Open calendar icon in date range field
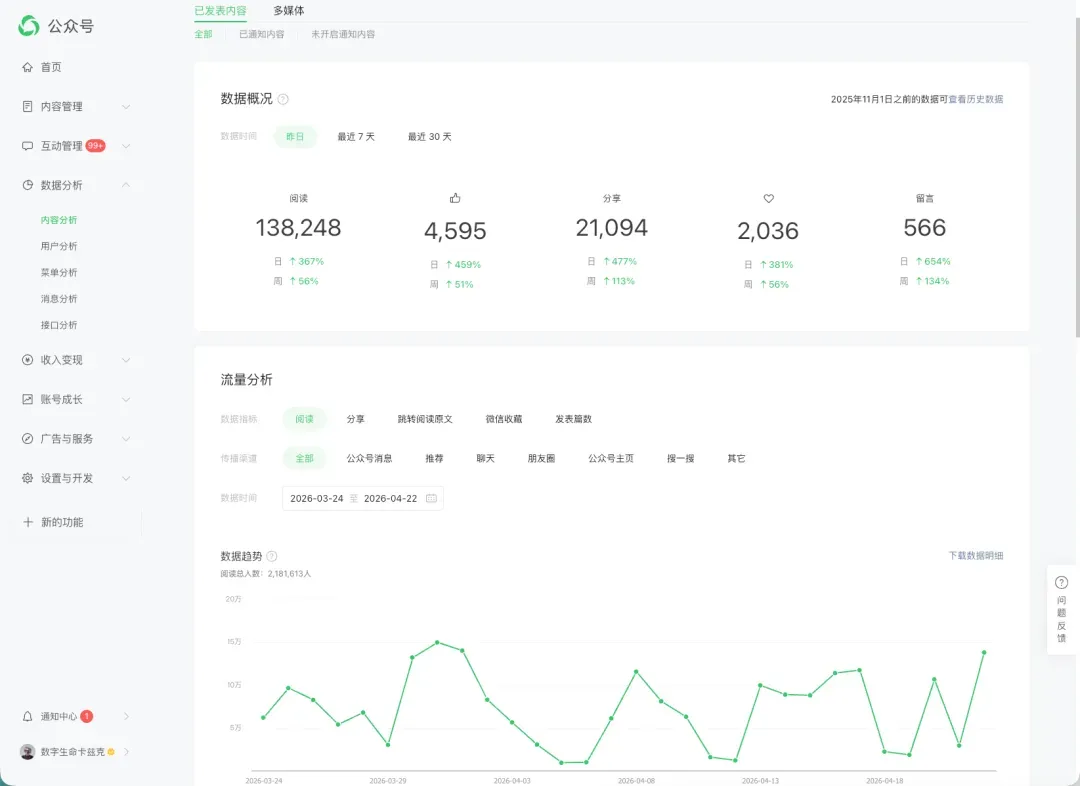1080x786 pixels. pos(431,498)
